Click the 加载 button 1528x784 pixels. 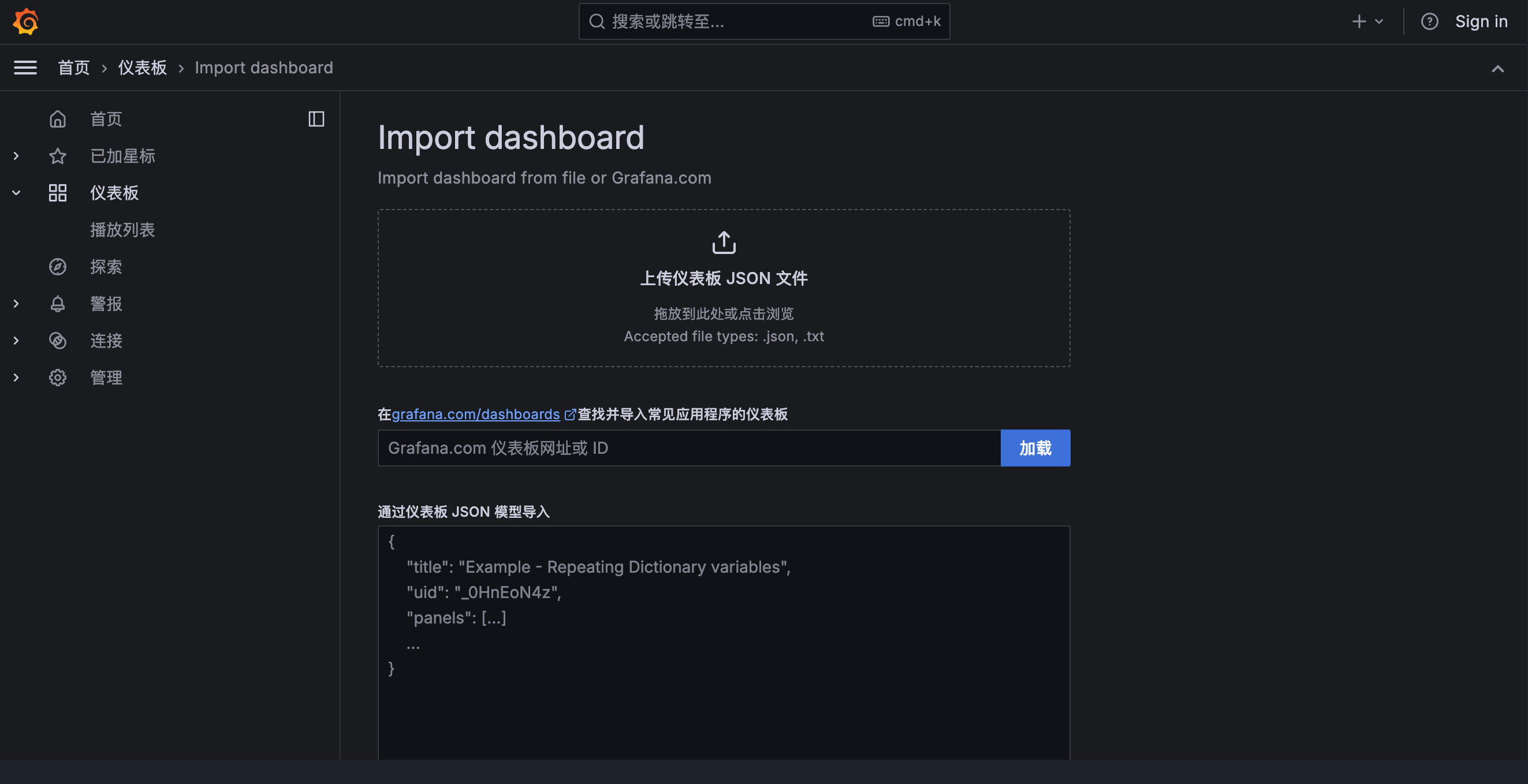1035,448
